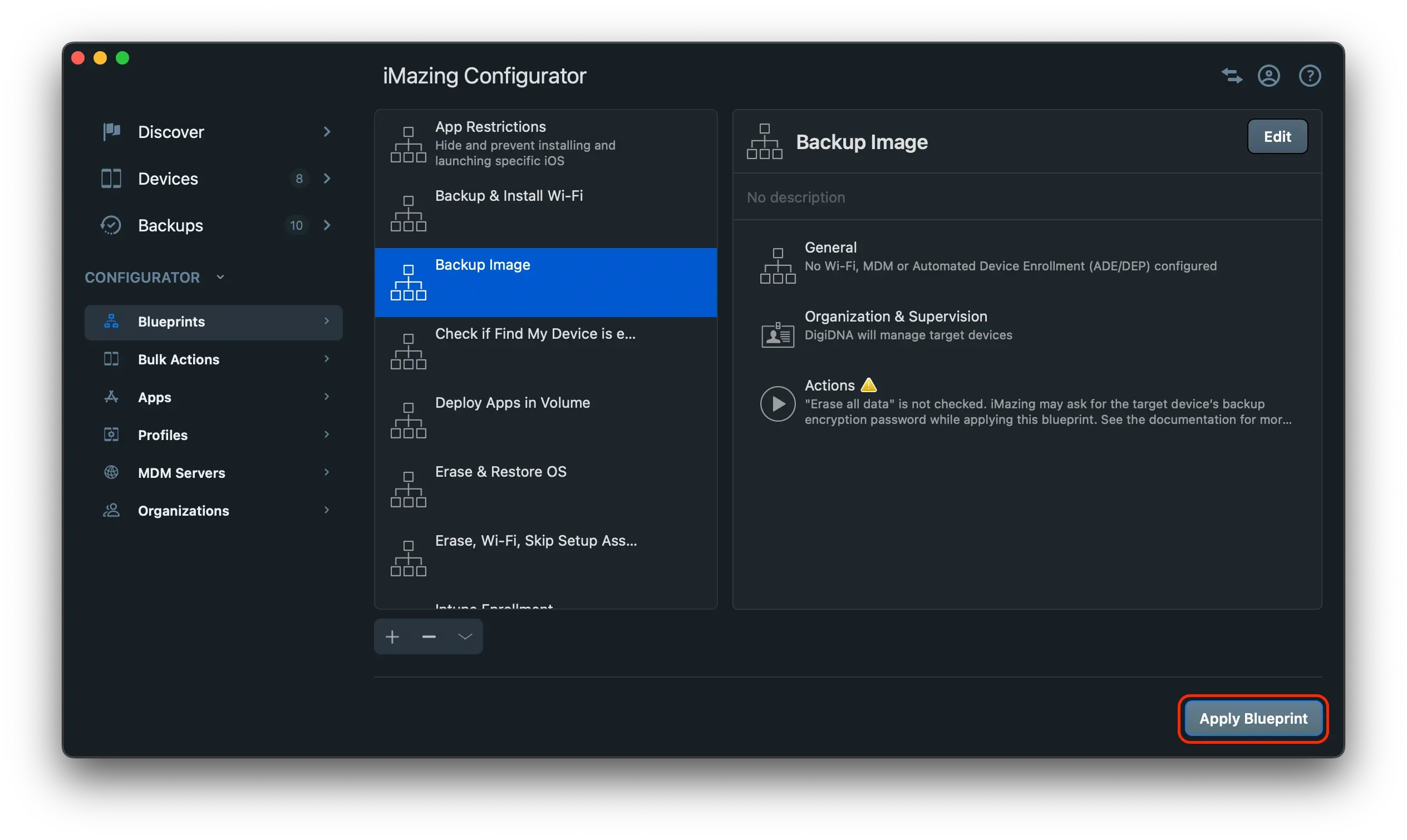Click the Discover flag icon
The height and width of the screenshot is (840, 1407).
[111, 132]
